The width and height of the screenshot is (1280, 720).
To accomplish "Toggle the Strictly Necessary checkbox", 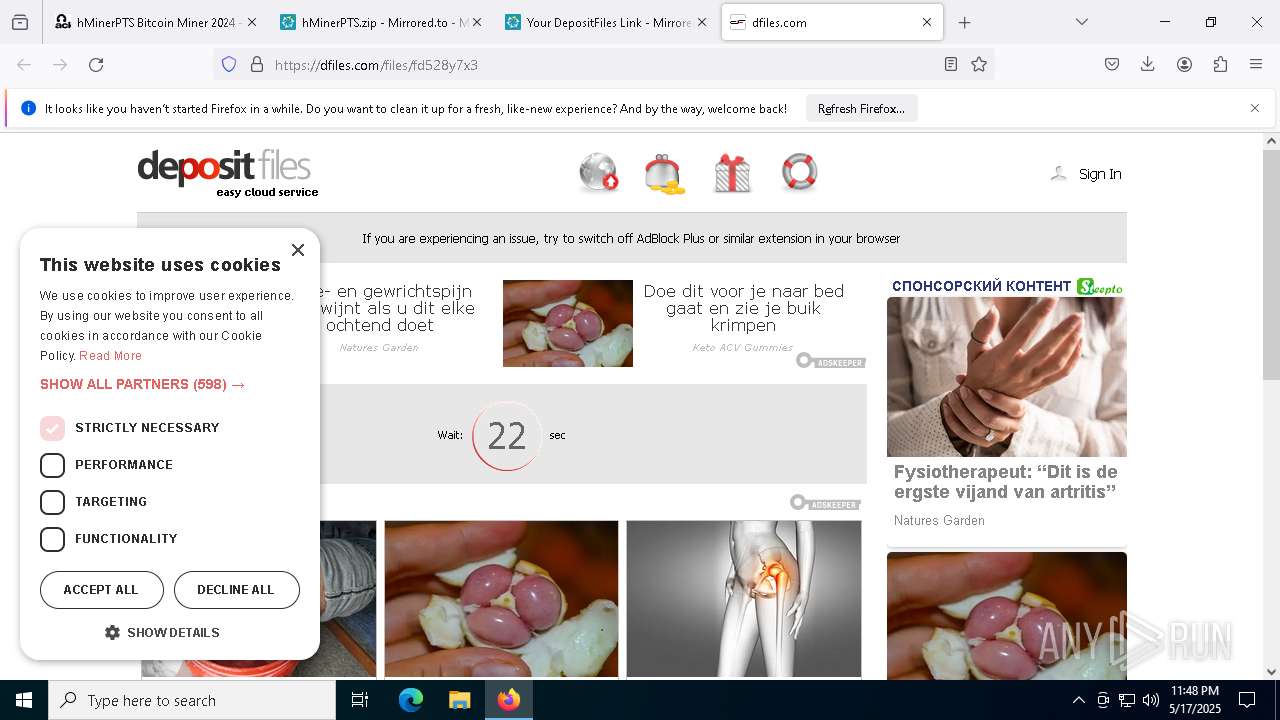I will click(x=52, y=428).
